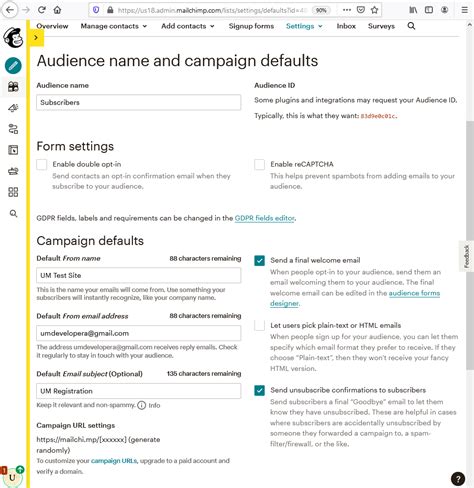Click Default From email address field
Image resolution: width=474 pixels, height=488 pixels.
click(x=139, y=333)
